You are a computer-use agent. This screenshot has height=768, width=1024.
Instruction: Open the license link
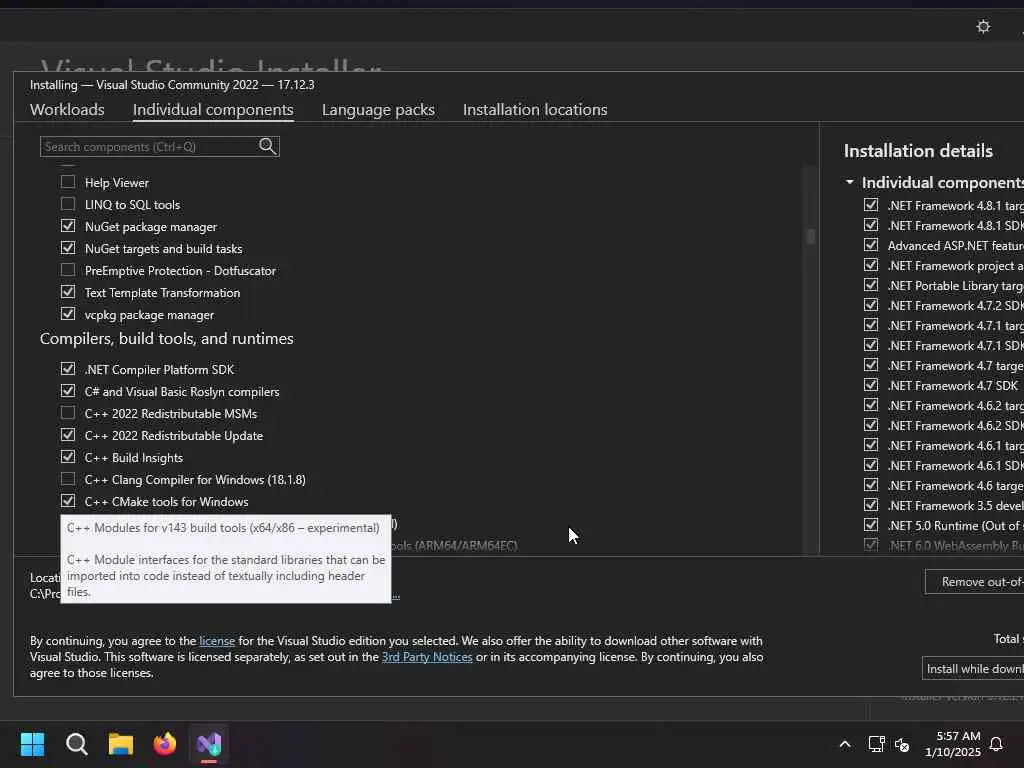pyautogui.click(x=217, y=641)
